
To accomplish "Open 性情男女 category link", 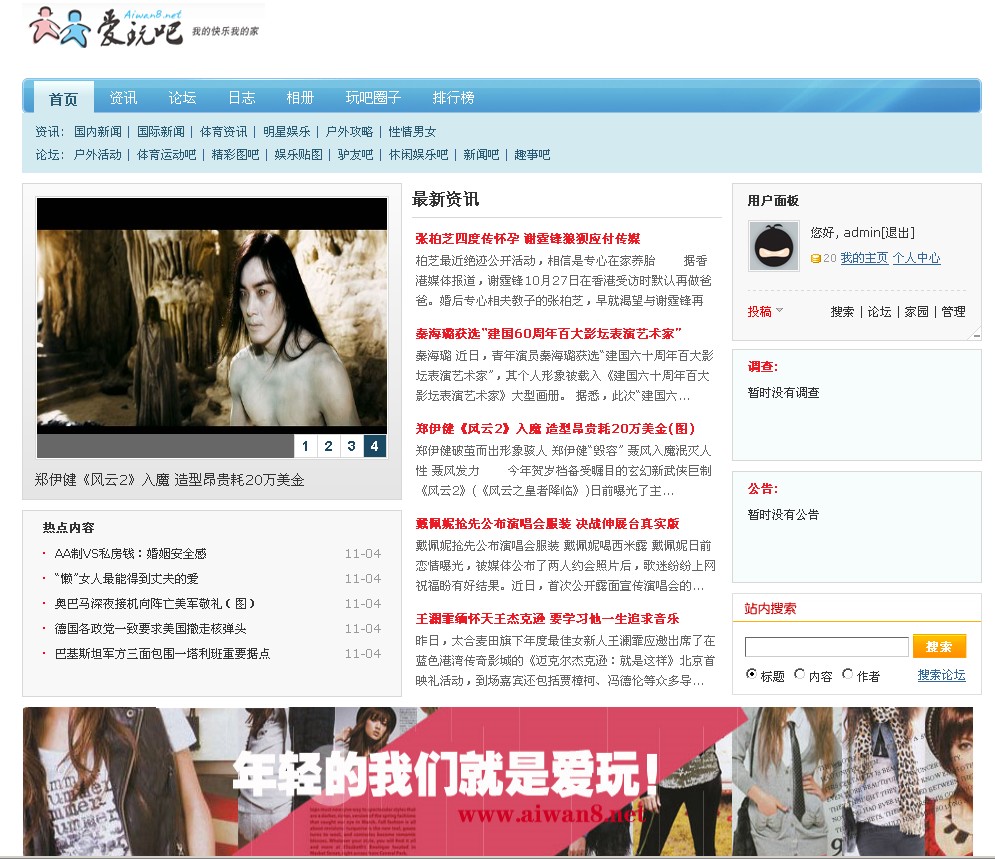I will [412, 131].
